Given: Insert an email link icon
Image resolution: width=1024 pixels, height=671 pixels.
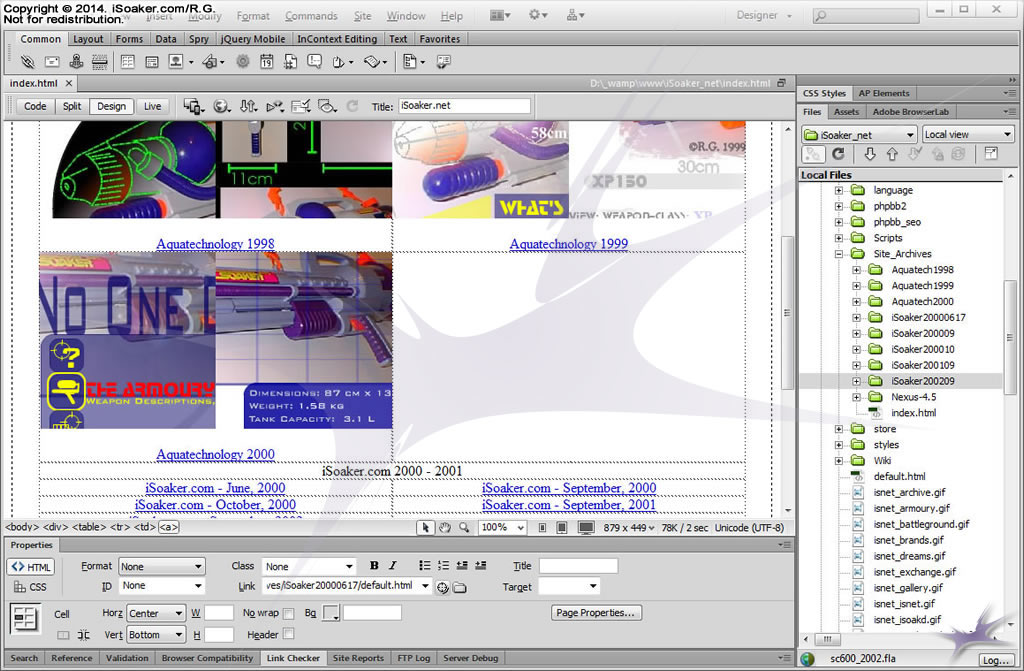Looking at the screenshot, I should pos(52,62).
